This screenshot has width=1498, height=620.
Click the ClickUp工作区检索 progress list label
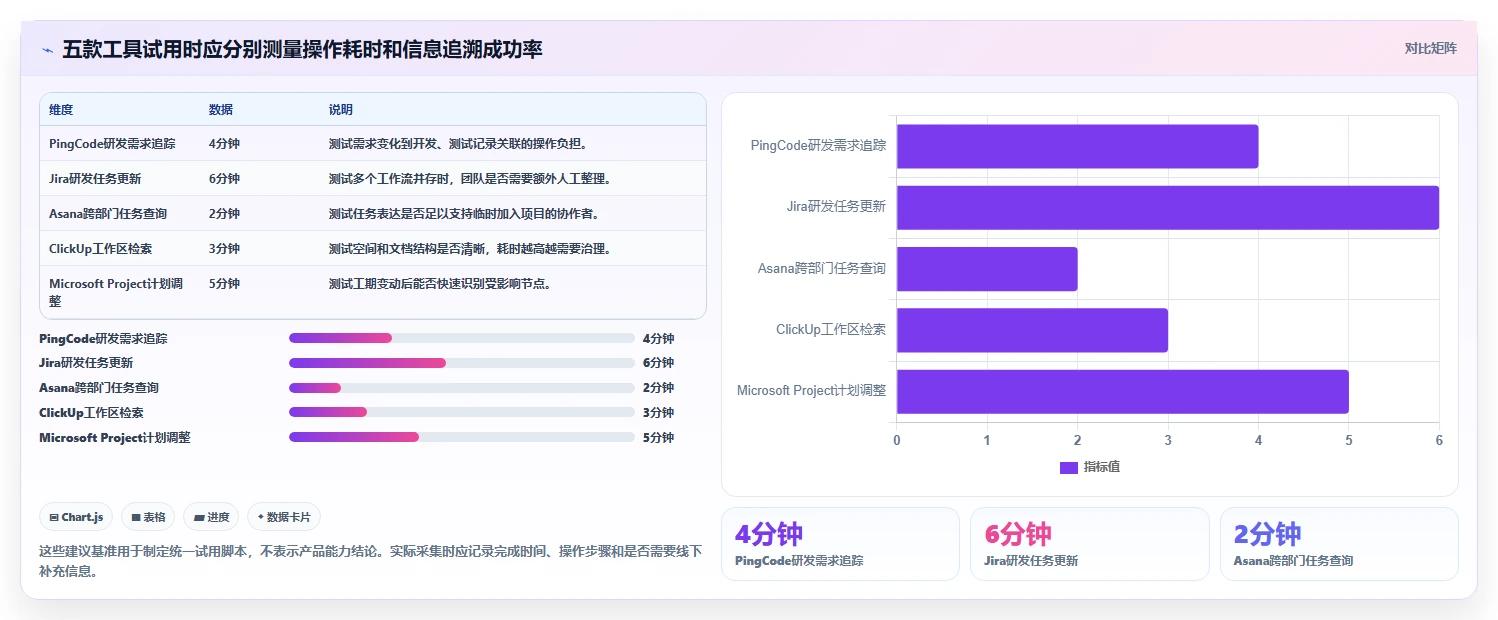92,412
